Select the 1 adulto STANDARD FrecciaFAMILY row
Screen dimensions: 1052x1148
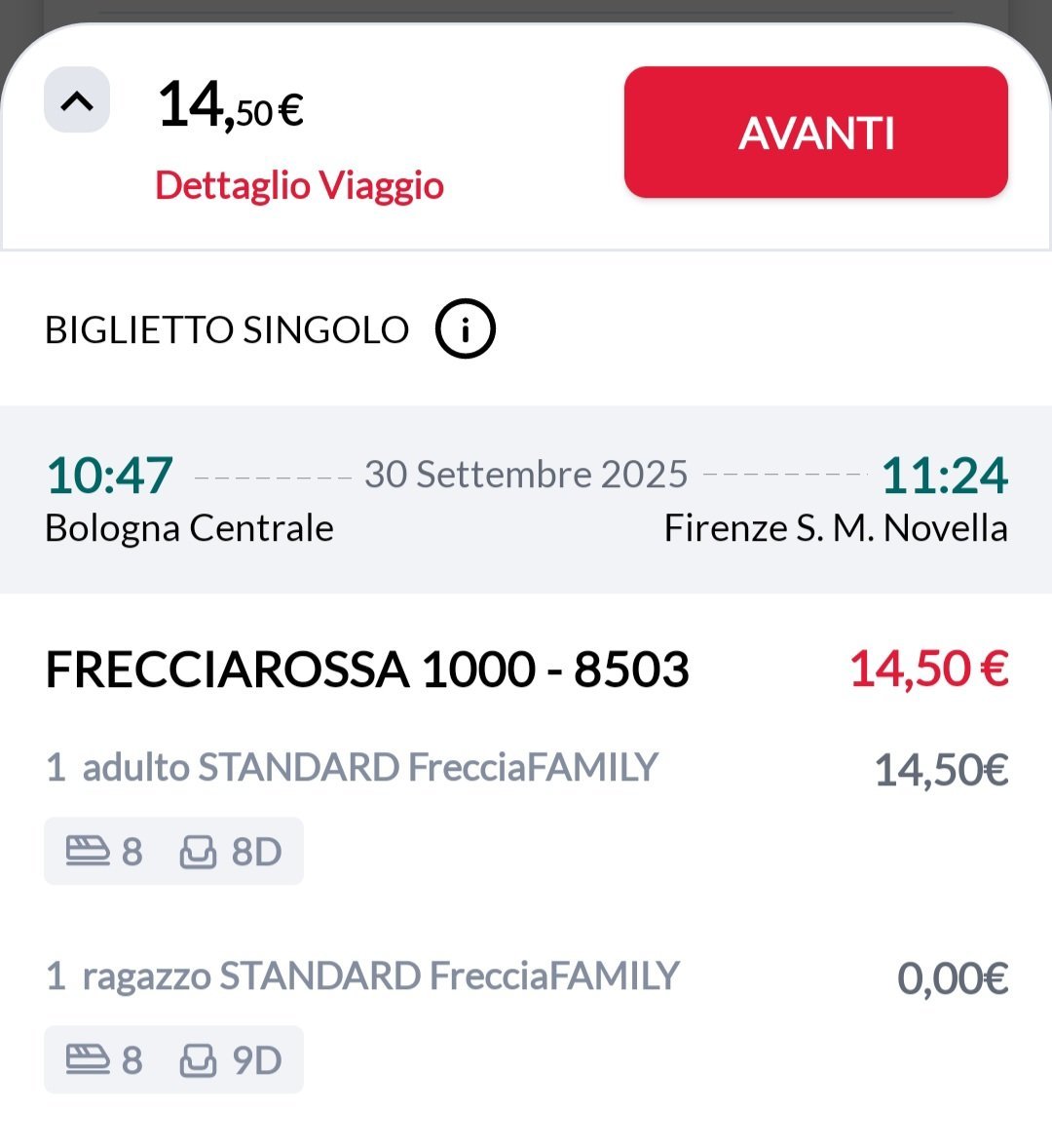coord(352,768)
